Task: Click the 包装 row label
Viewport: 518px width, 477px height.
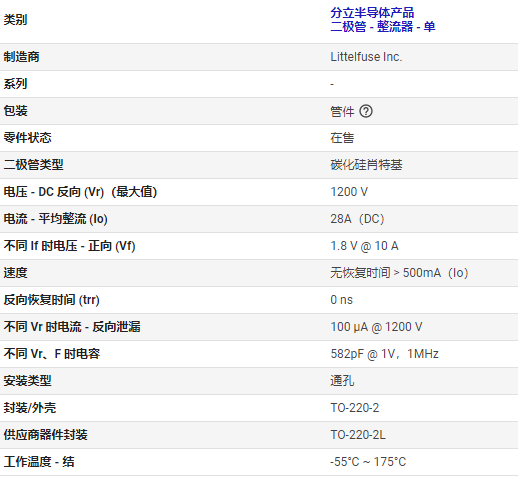Action: pyautogui.click(x=15, y=111)
